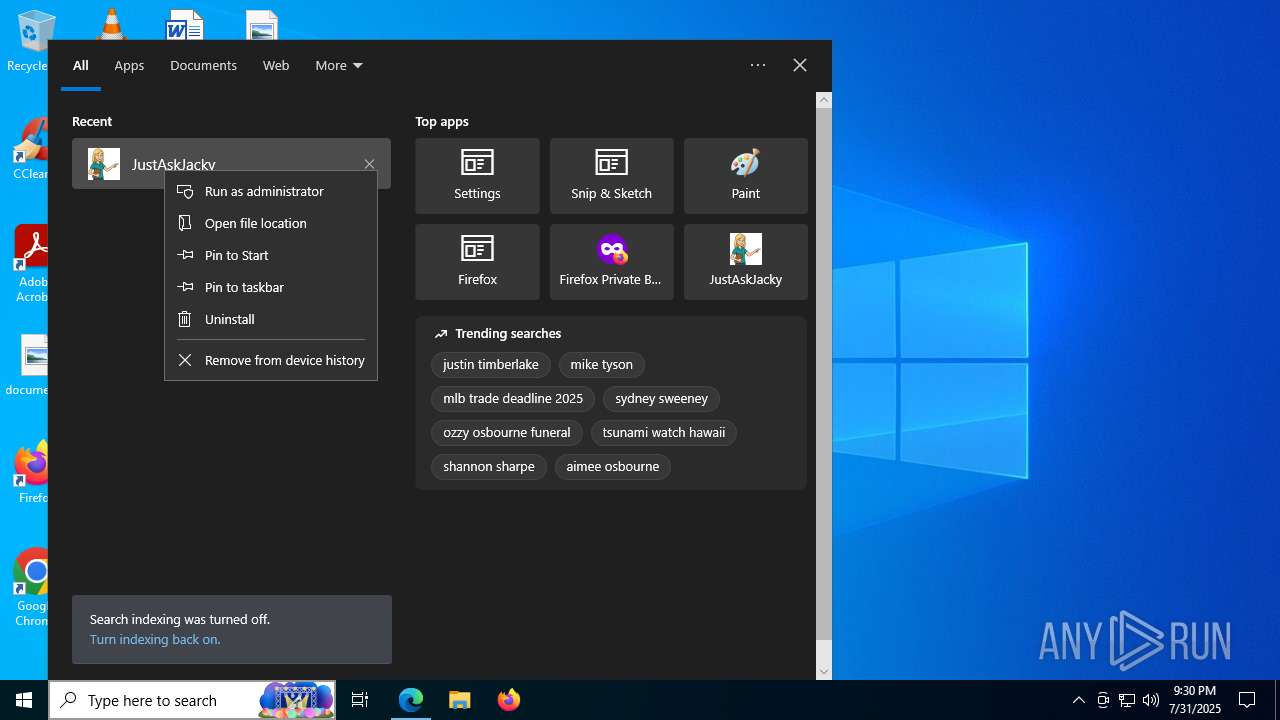Click Turn indexing back on link
Viewport: 1280px width, 720px height.
[x=155, y=639]
